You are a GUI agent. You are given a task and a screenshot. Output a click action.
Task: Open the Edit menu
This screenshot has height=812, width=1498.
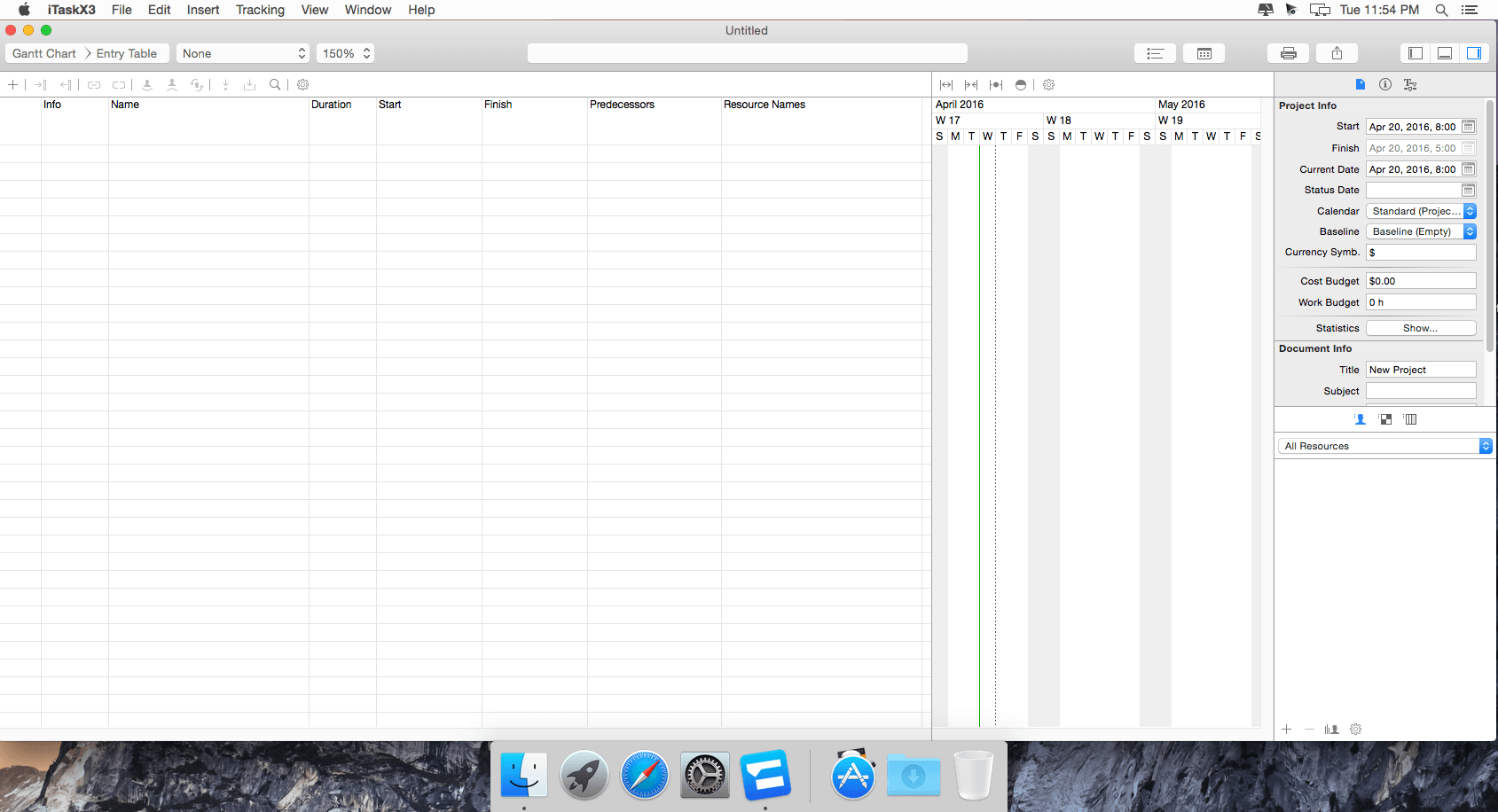coord(160,10)
